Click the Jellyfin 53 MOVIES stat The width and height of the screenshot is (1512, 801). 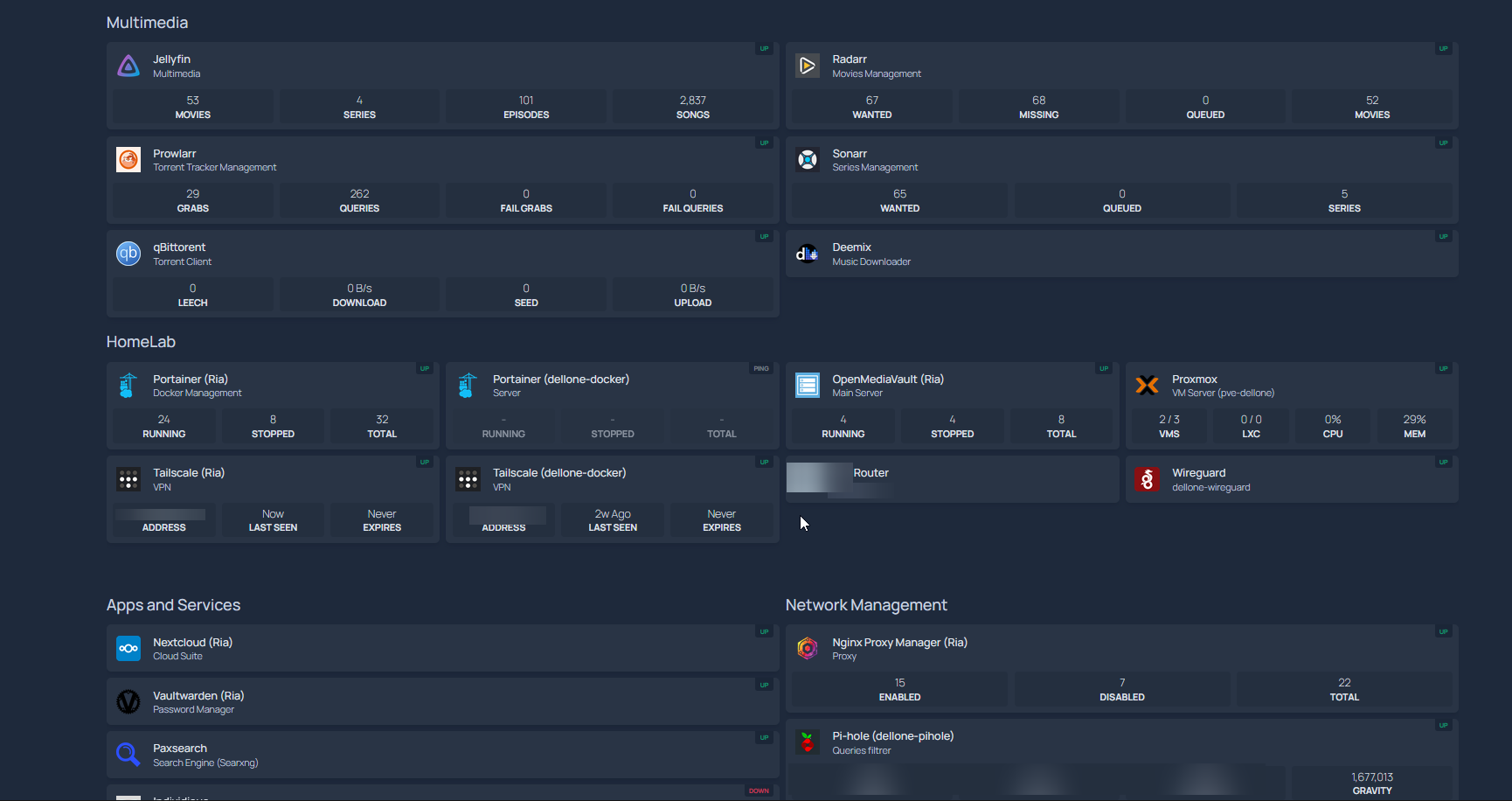pyautogui.click(x=193, y=107)
